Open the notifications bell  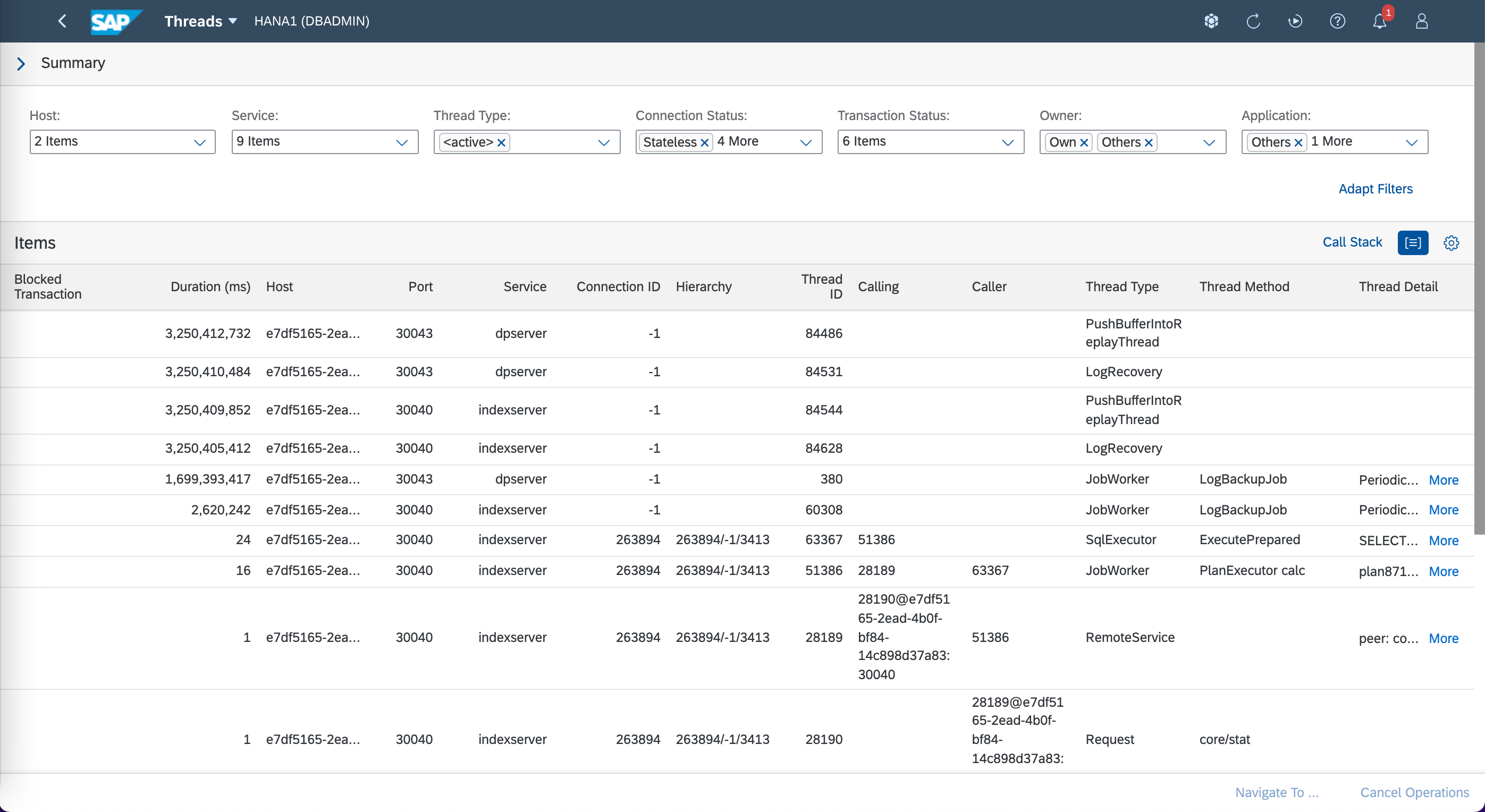tap(1380, 21)
